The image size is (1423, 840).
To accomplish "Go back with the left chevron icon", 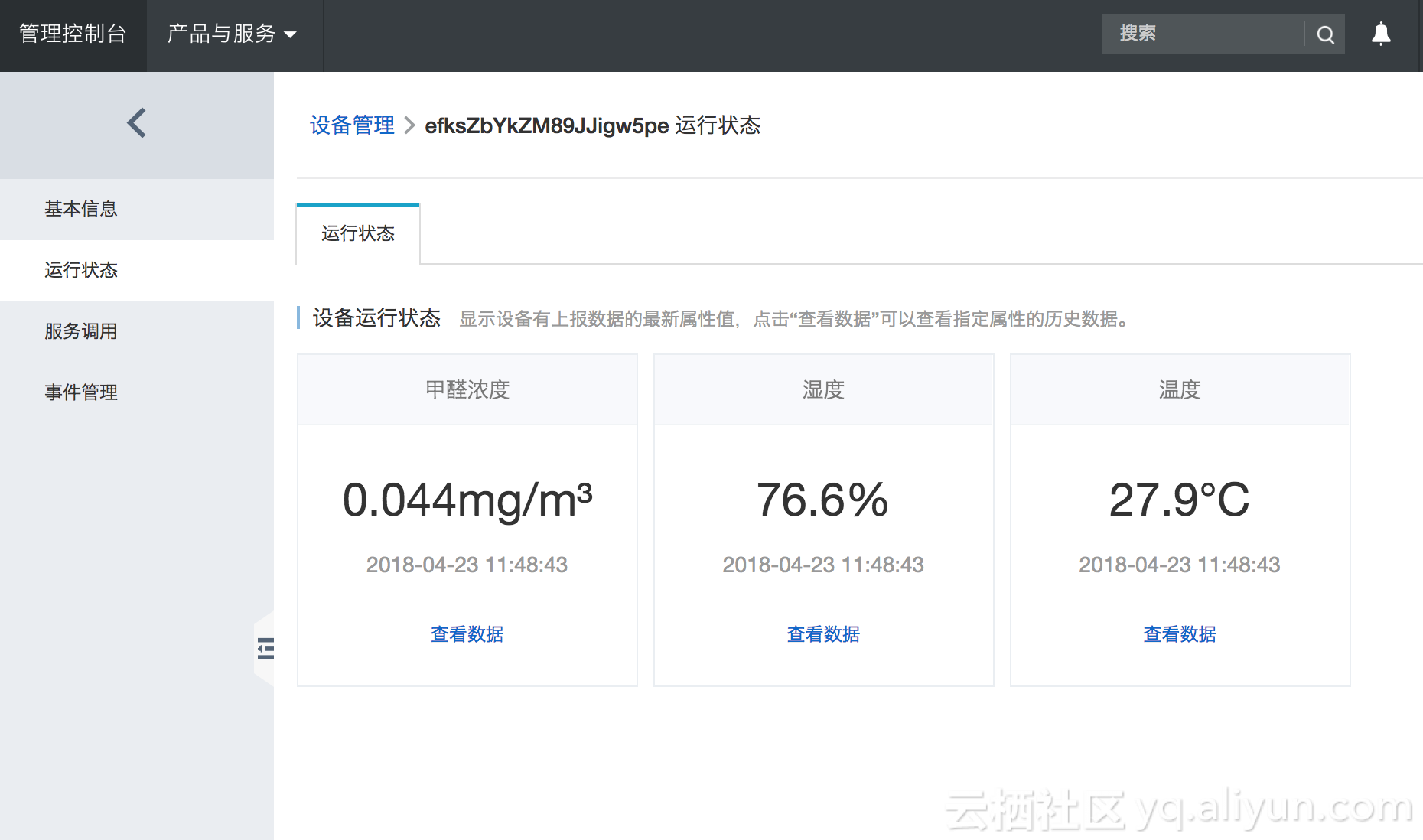I will (x=136, y=123).
